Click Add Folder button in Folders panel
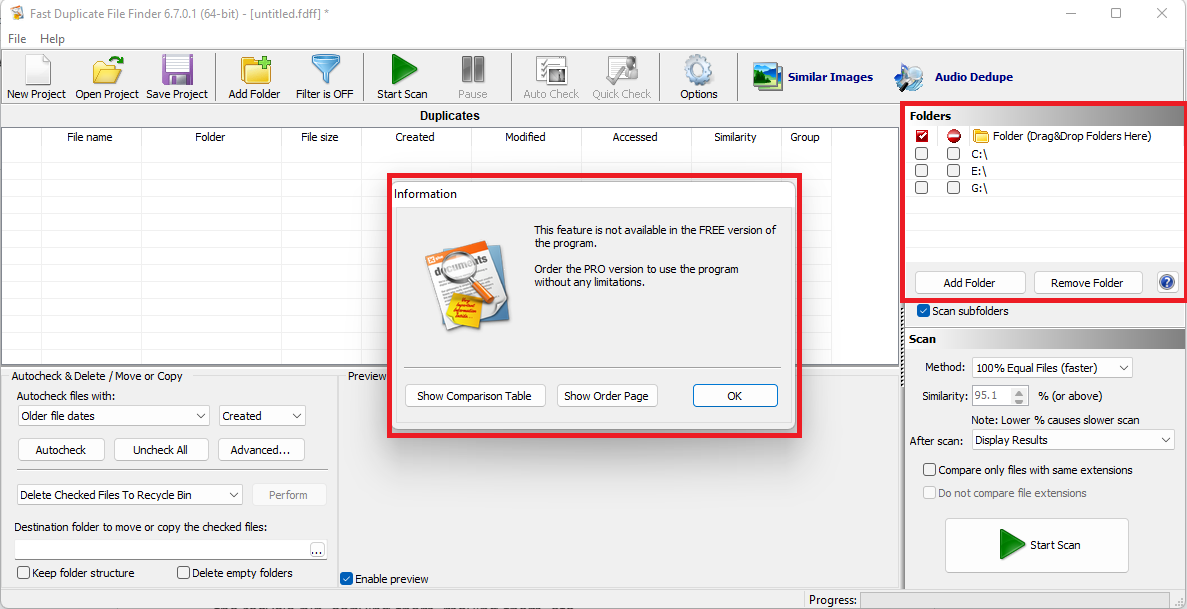This screenshot has height=609, width=1187. tap(970, 283)
